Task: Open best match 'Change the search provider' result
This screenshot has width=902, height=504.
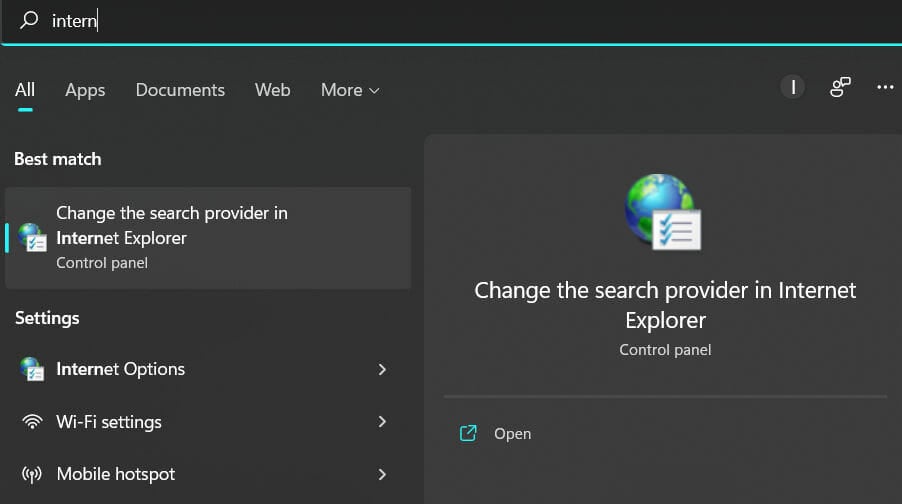Action: tap(208, 238)
